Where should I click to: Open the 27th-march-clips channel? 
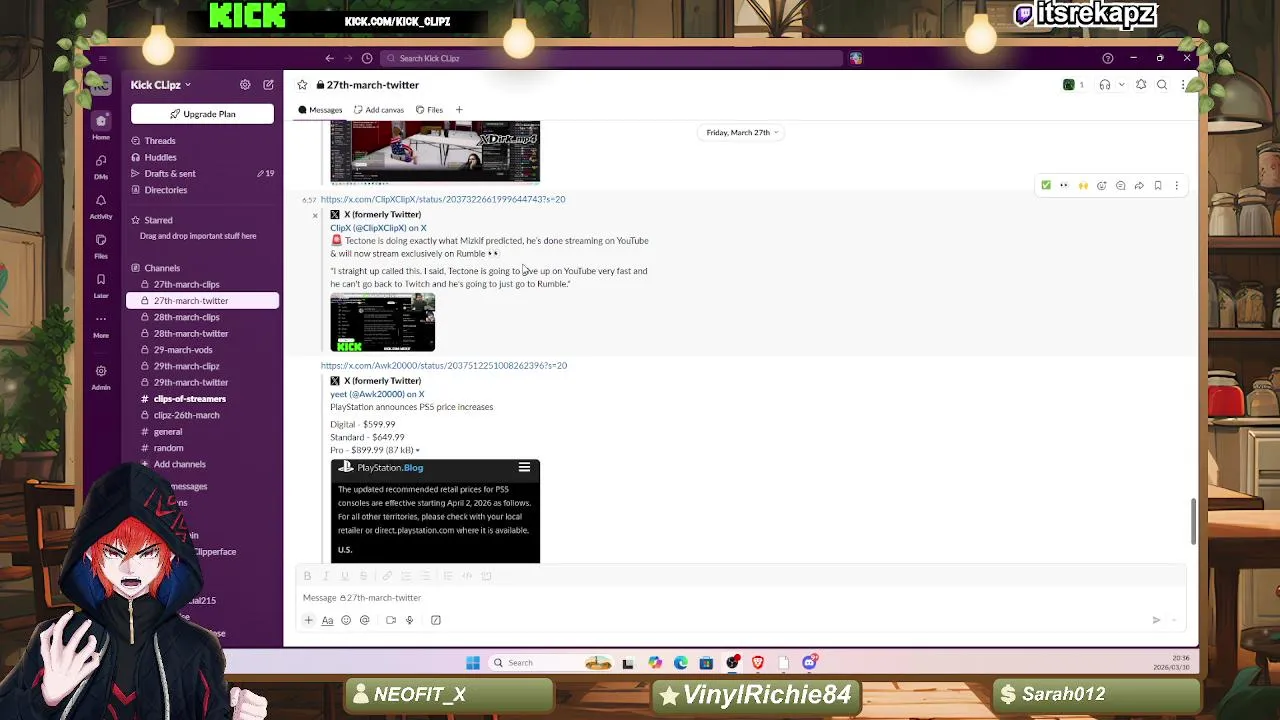coord(186,284)
